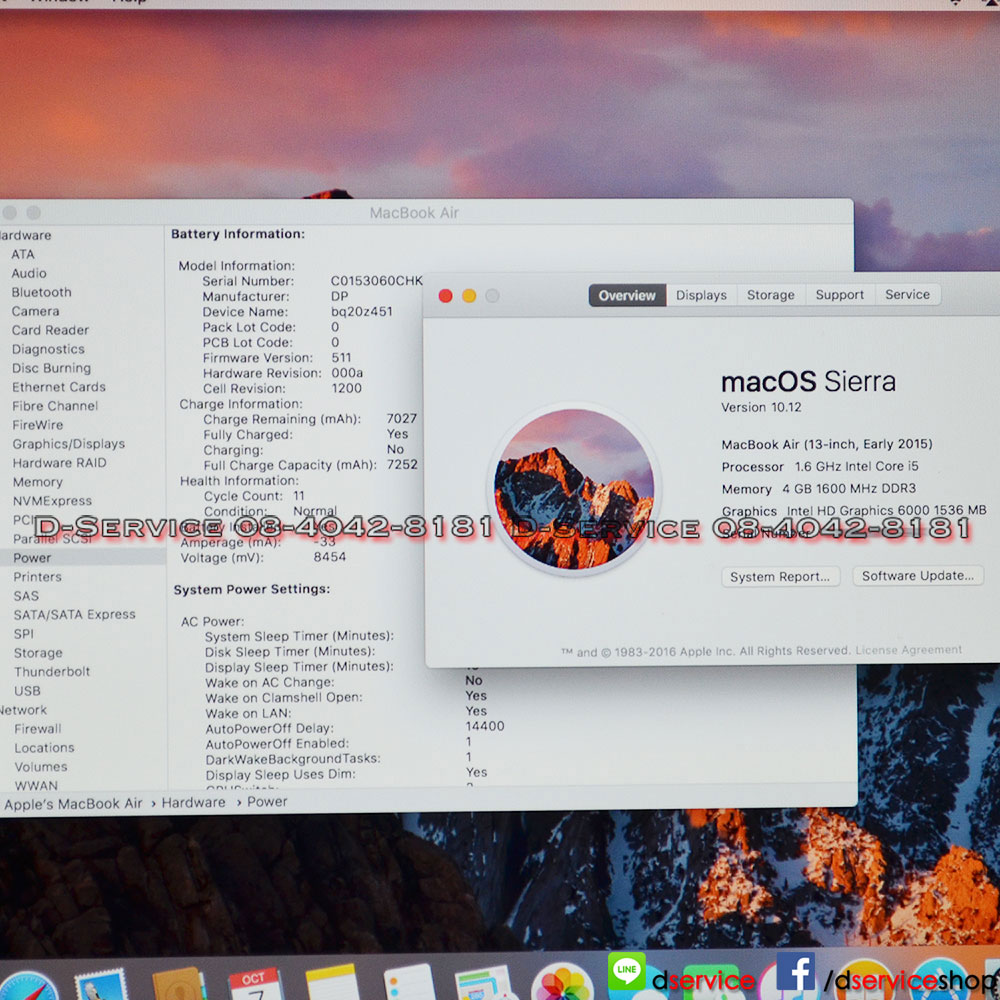Click the Software Update... button
Screen dimensions: 1000x1000
point(918,576)
